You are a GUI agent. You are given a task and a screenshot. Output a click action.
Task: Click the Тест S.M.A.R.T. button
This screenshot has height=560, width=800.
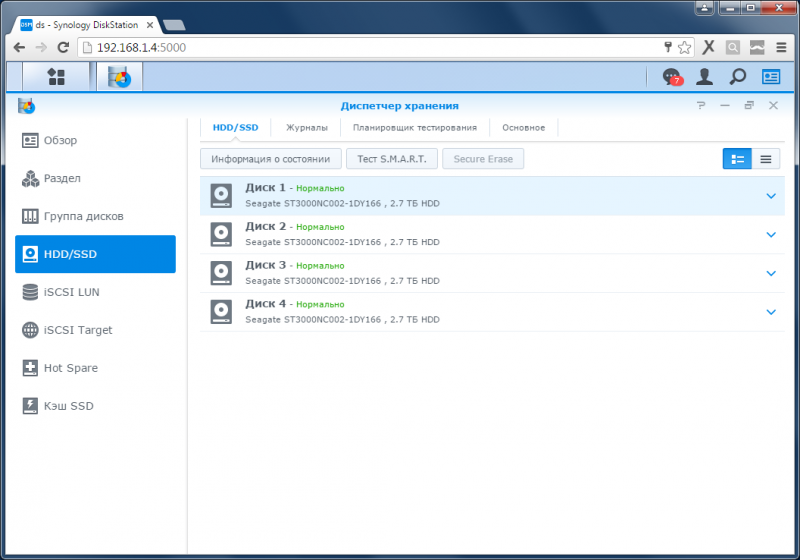(392, 159)
